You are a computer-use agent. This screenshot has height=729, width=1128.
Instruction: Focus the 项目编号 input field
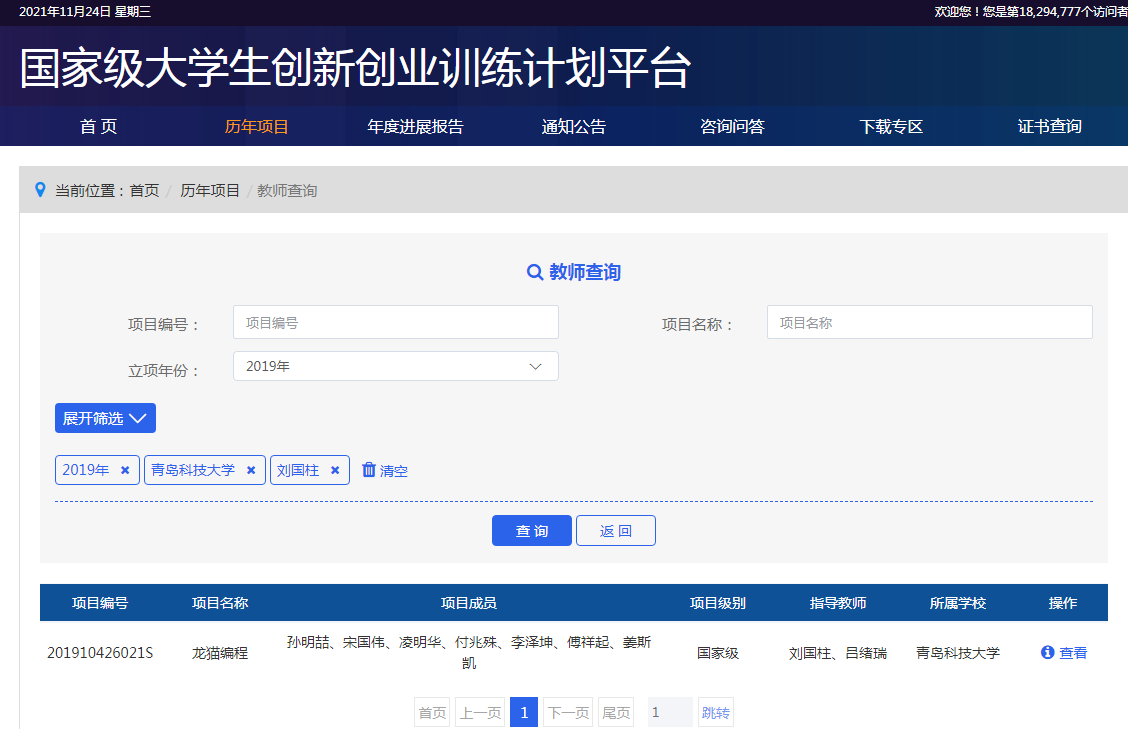pos(395,322)
